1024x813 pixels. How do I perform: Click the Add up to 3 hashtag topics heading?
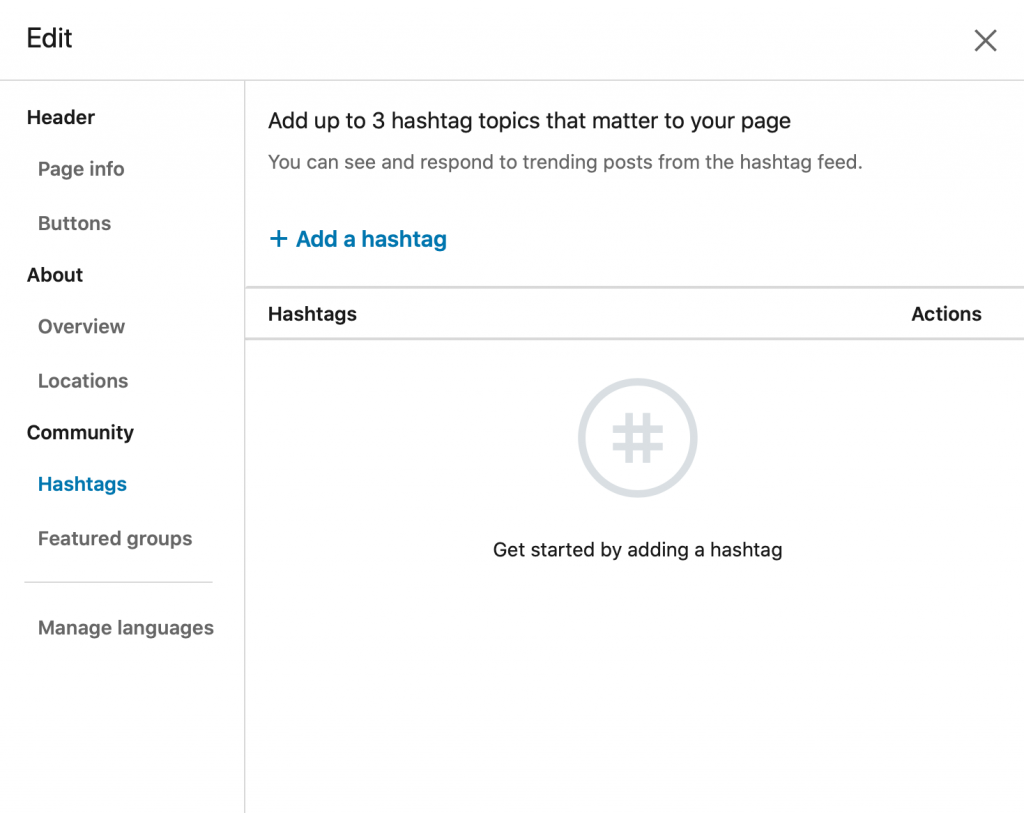coord(529,121)
